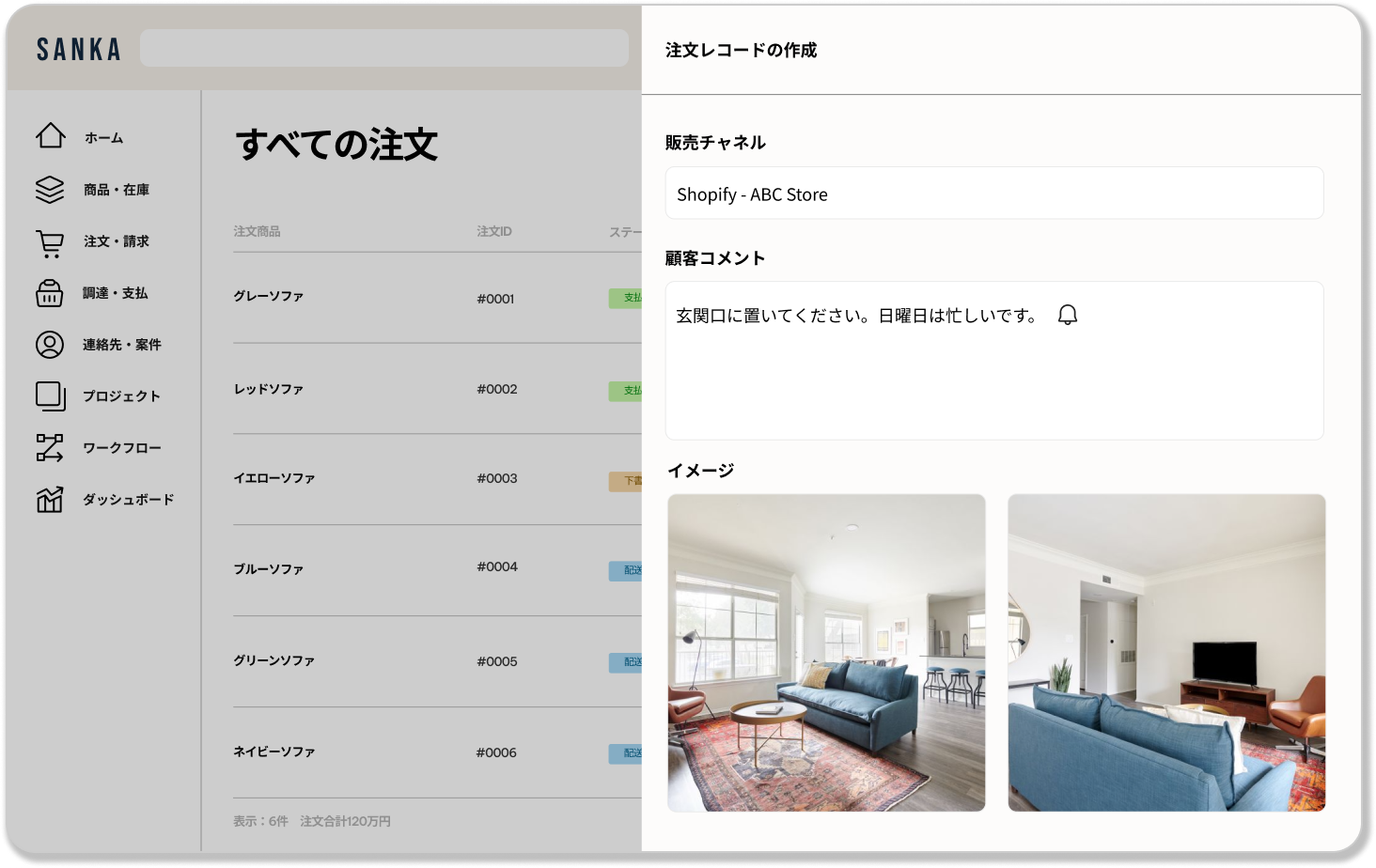Click the ワークフロー flow icon
The width and height of the screenshot is (1376, 868).
(50, 448)
